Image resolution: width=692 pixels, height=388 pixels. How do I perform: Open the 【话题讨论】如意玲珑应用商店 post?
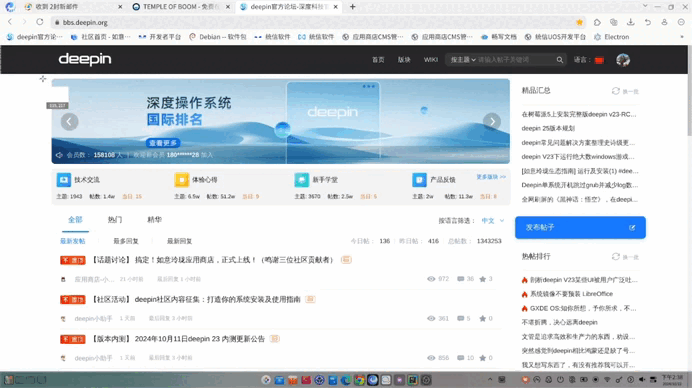(213, 260)
